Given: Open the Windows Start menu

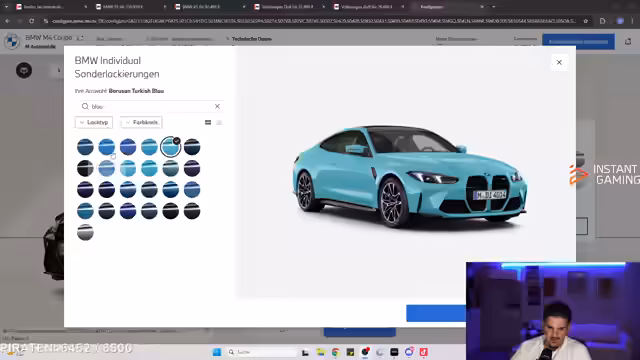Looking at the screenshot, I should click(x=217, y=352).
